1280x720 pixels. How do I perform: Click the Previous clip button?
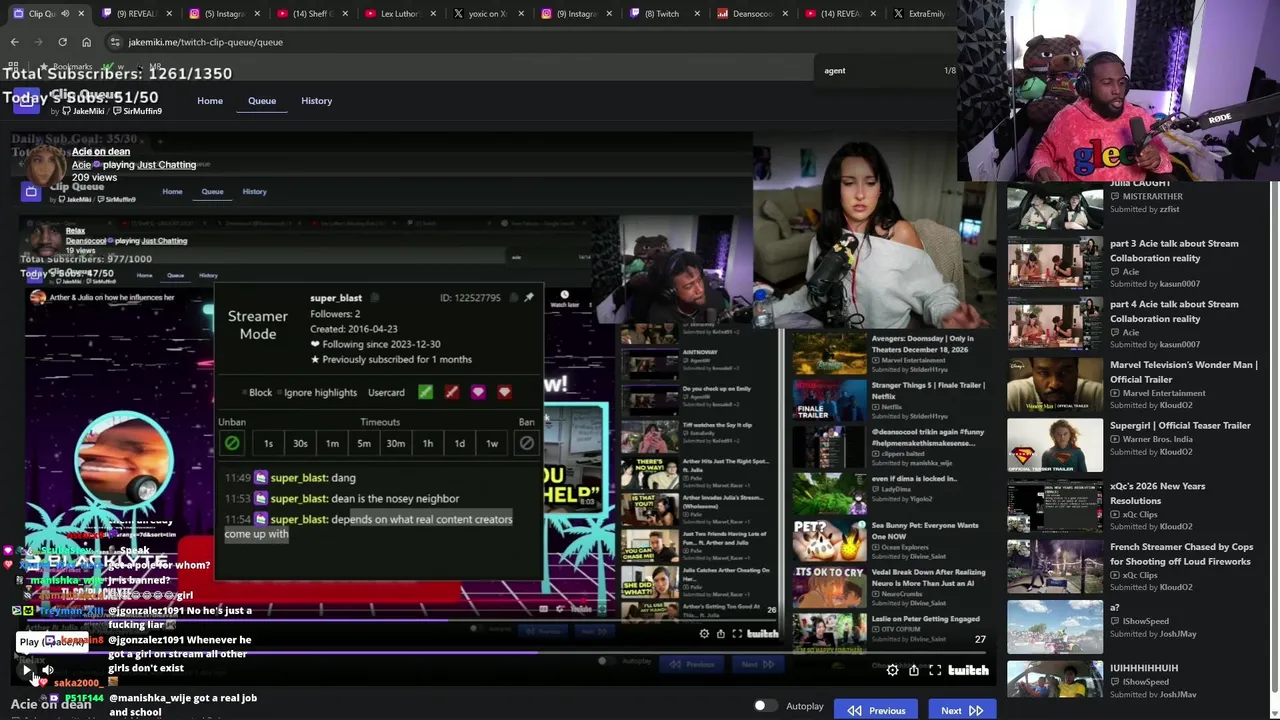coord(876,710)
